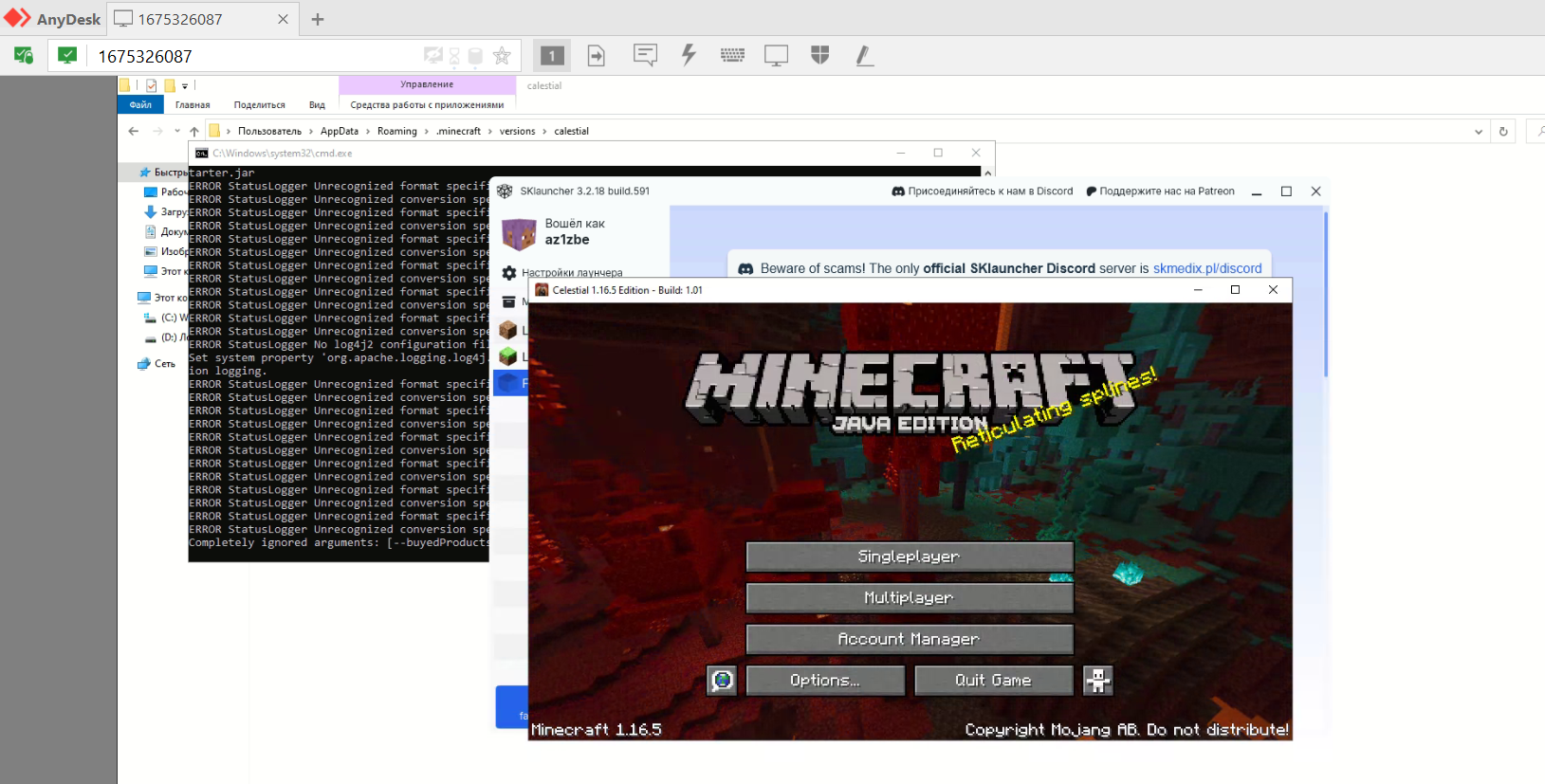This screenshot has height=784, width=1545.
Task: Click Explorer properties quick access checkmark icon
Action: pos(152,85)
